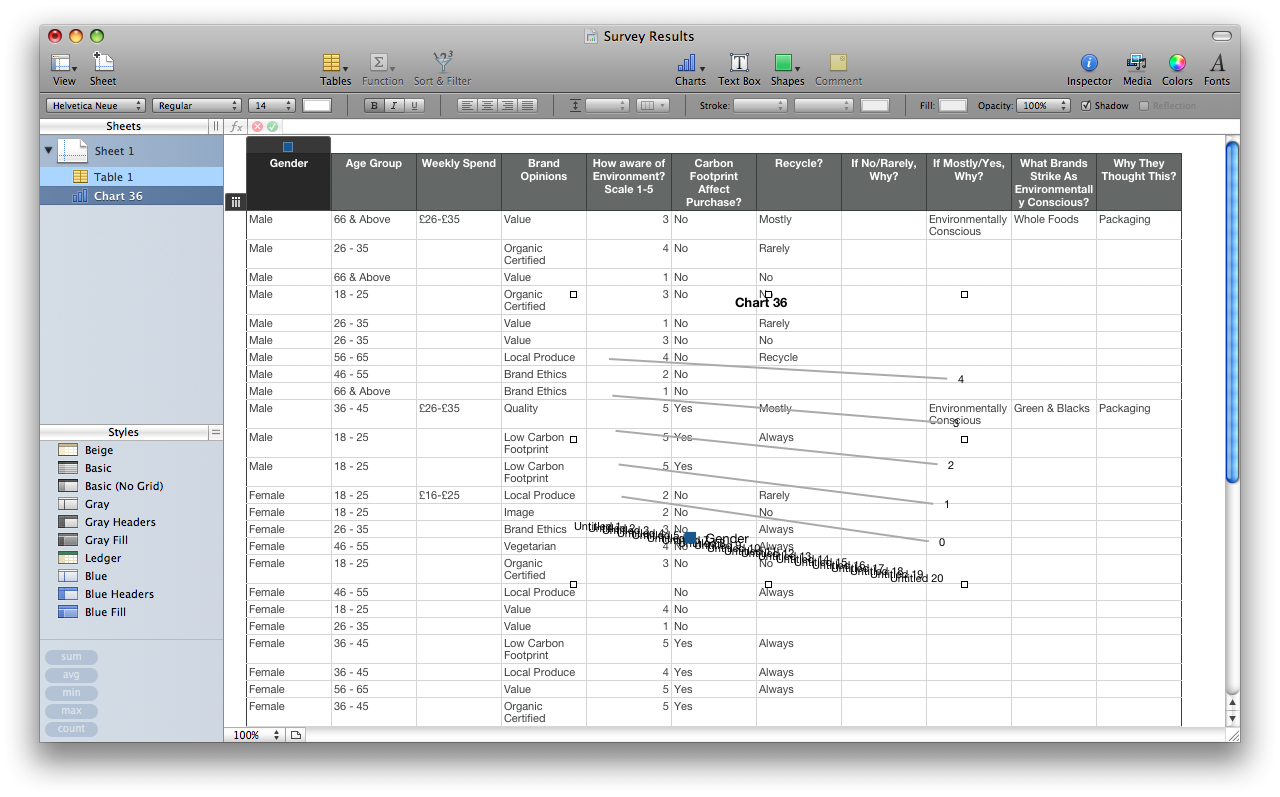Click the Sort & Filter icon
Screen dimensions: 1280x797
coord(442,69)
